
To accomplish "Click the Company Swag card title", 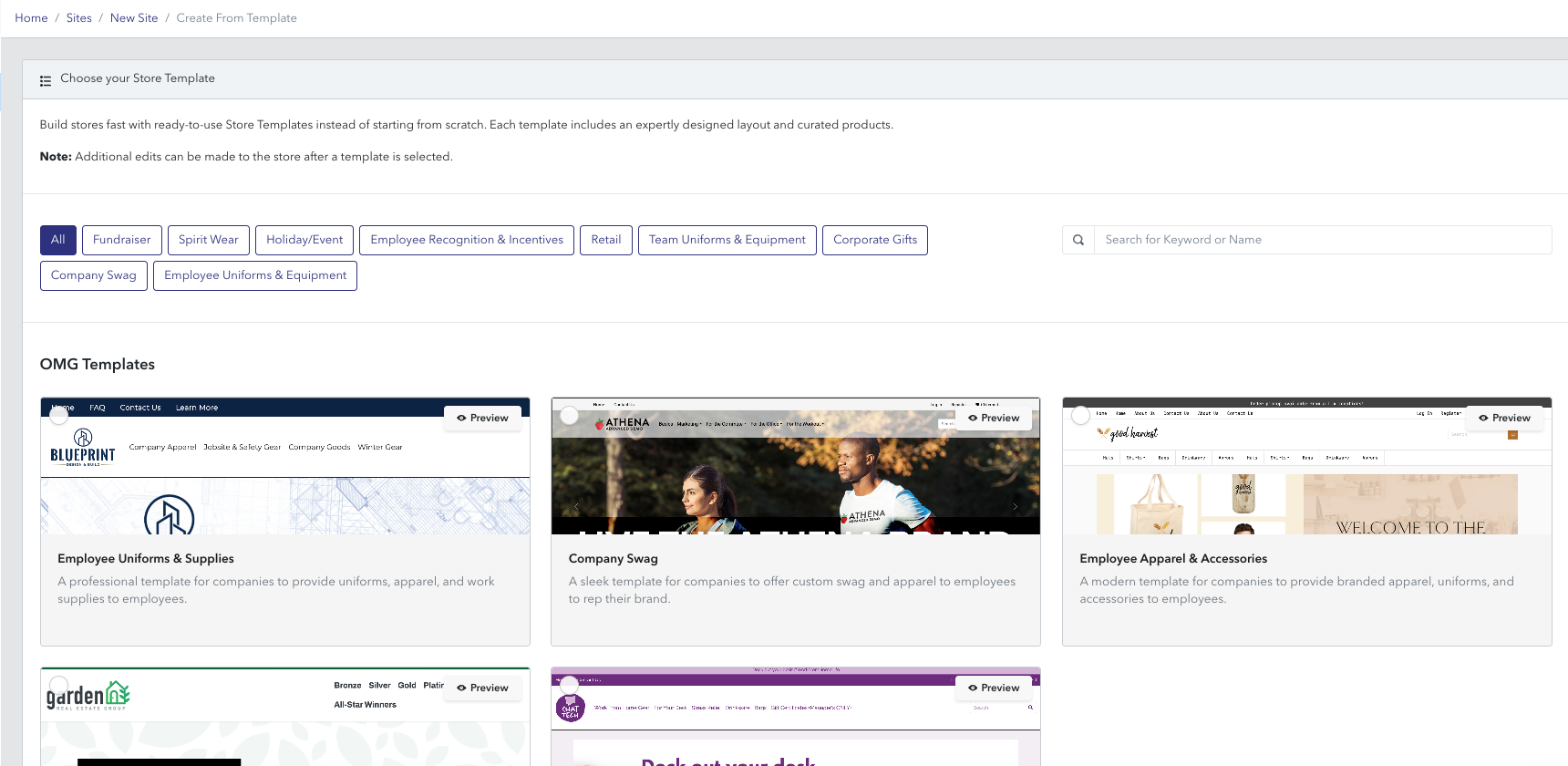I will [614, 559].
